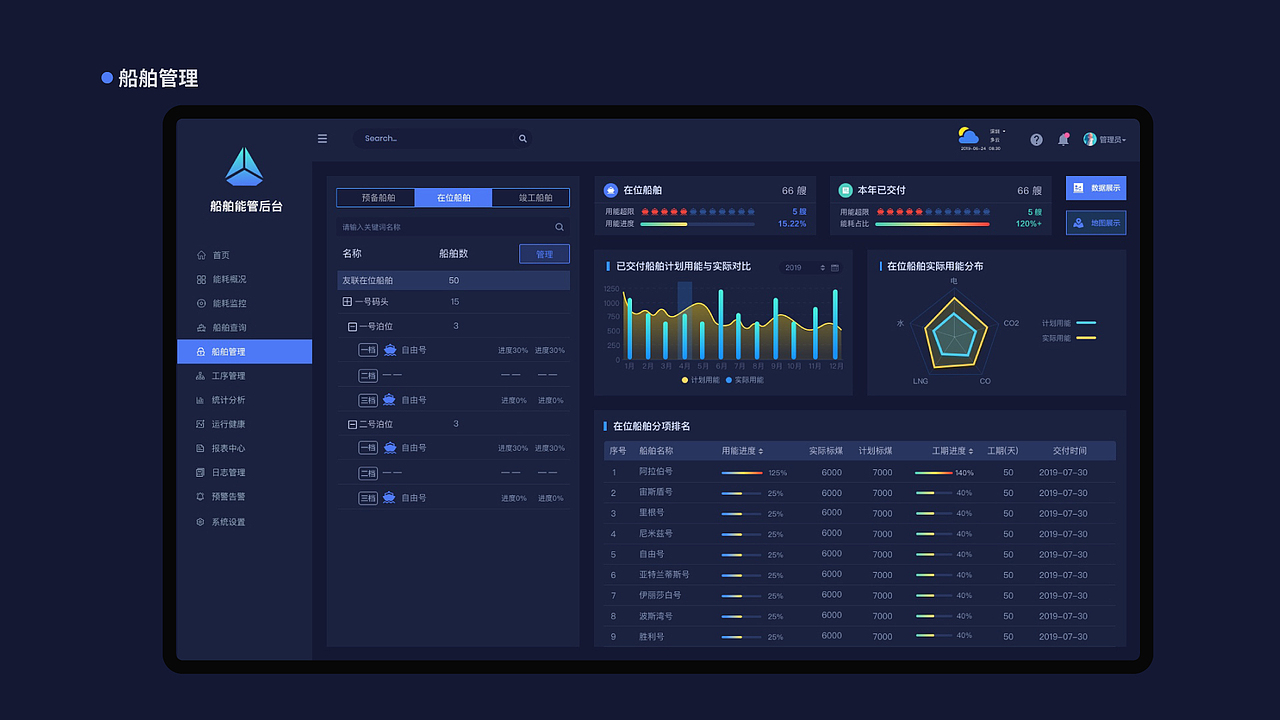Click the 管理 button
Viewport: 1280px width, 720px height.
(x=544, y=254)
